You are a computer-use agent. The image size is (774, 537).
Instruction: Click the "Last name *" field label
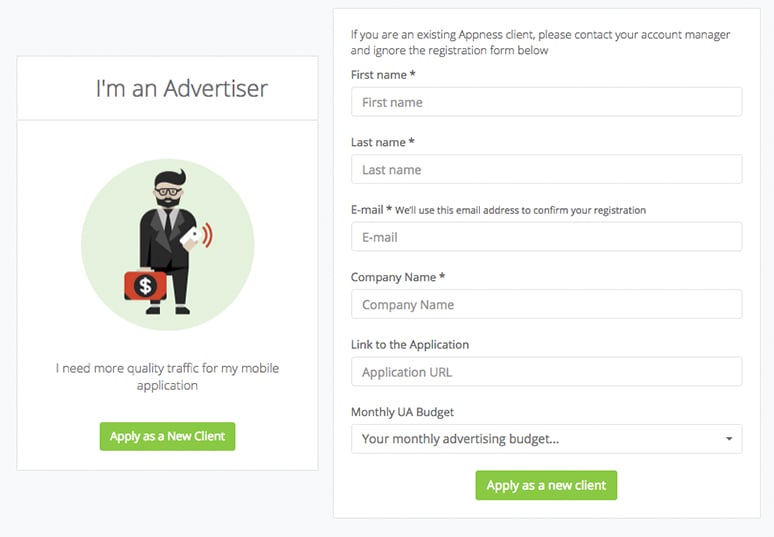[382, 143]
